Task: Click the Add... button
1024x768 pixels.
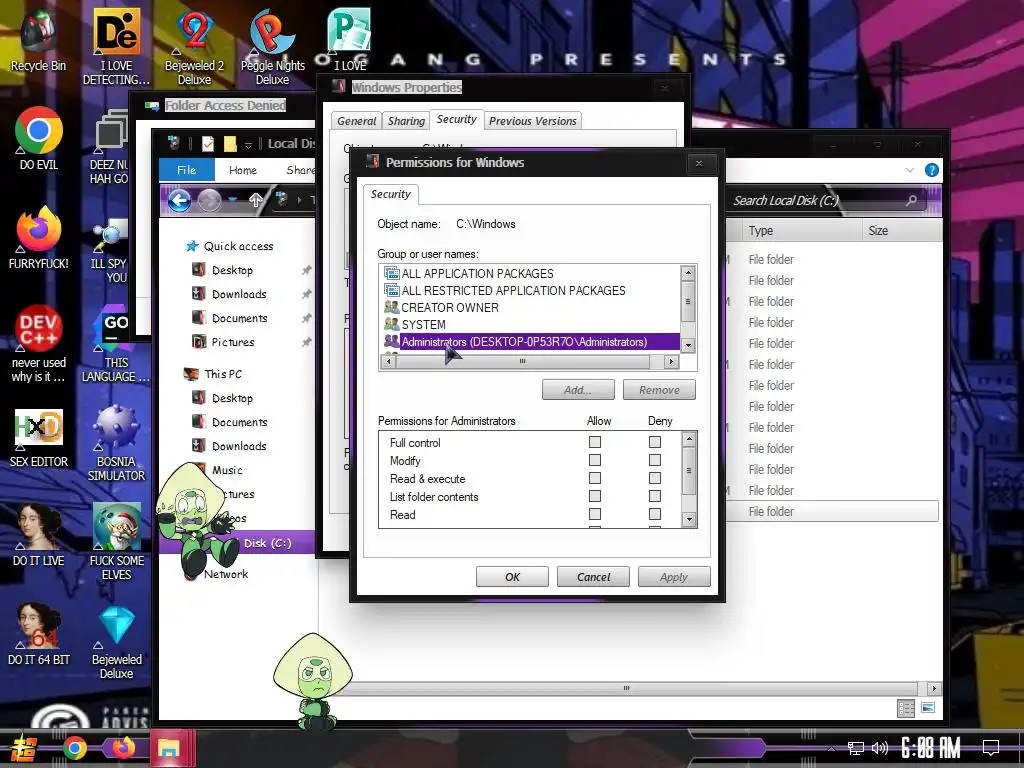Action: (578, 390)
